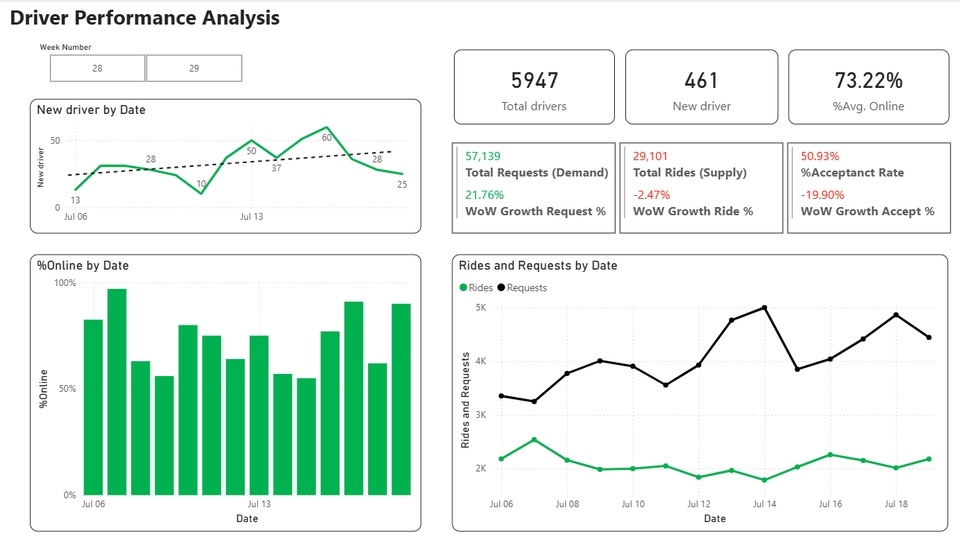Click the black Requests legend marker

pyautogui.click(x=502, y=288)
